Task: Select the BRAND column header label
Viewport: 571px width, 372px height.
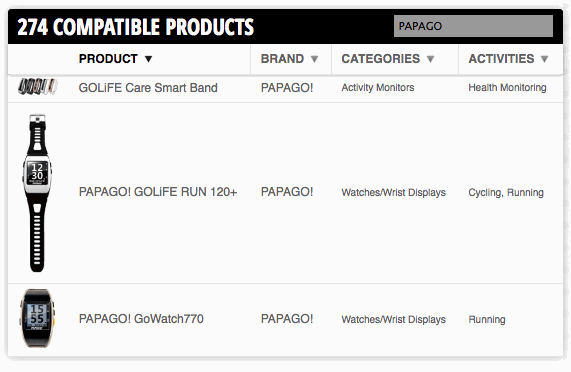Action: point(282,59)
